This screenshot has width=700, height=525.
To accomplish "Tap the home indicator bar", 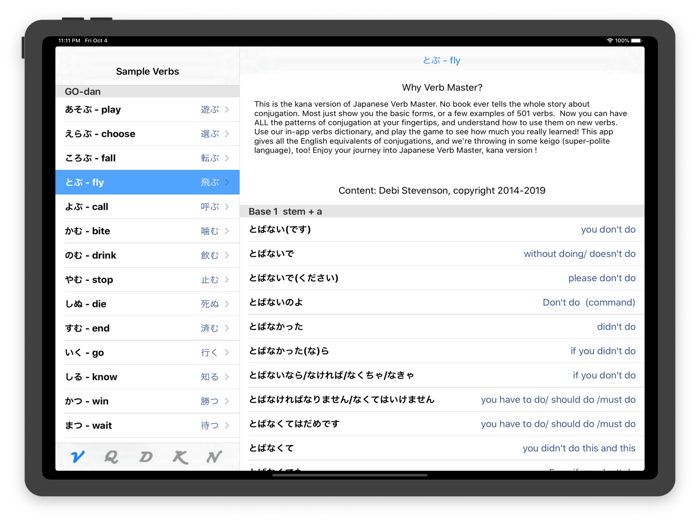I will click(350, 475).
